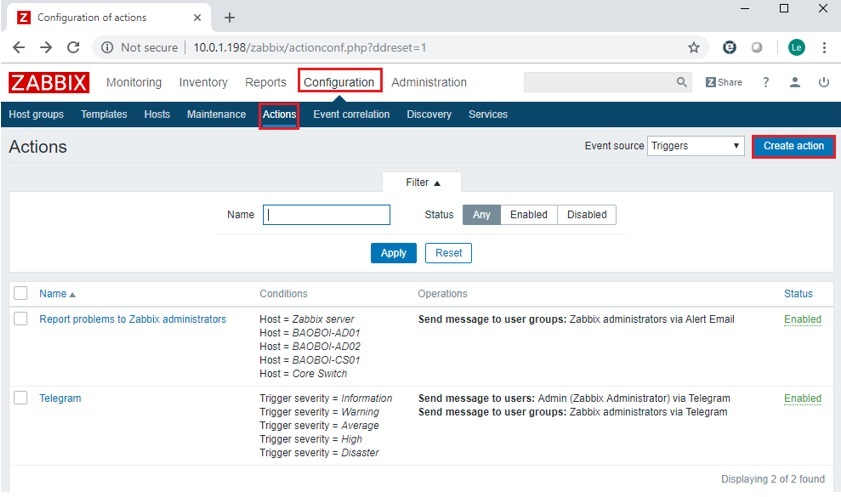Reload the page in browser
This screenshot has width=841, height=497.
[73, 47]
